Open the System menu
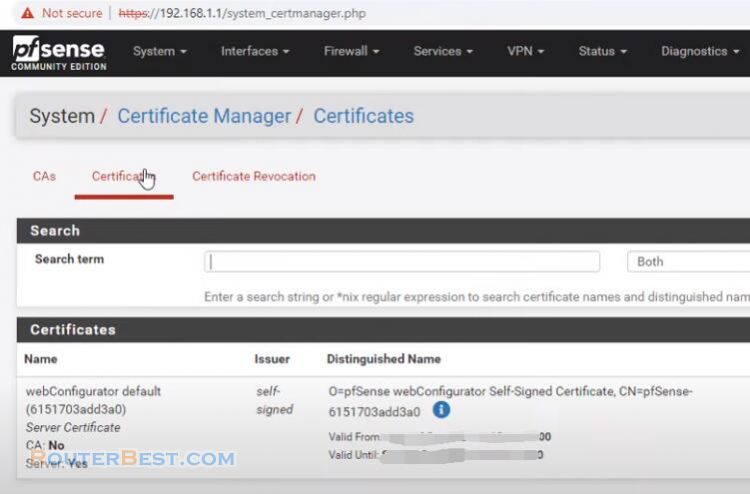Viewport: 750px width, 494px height. click(x=160, y=51)
